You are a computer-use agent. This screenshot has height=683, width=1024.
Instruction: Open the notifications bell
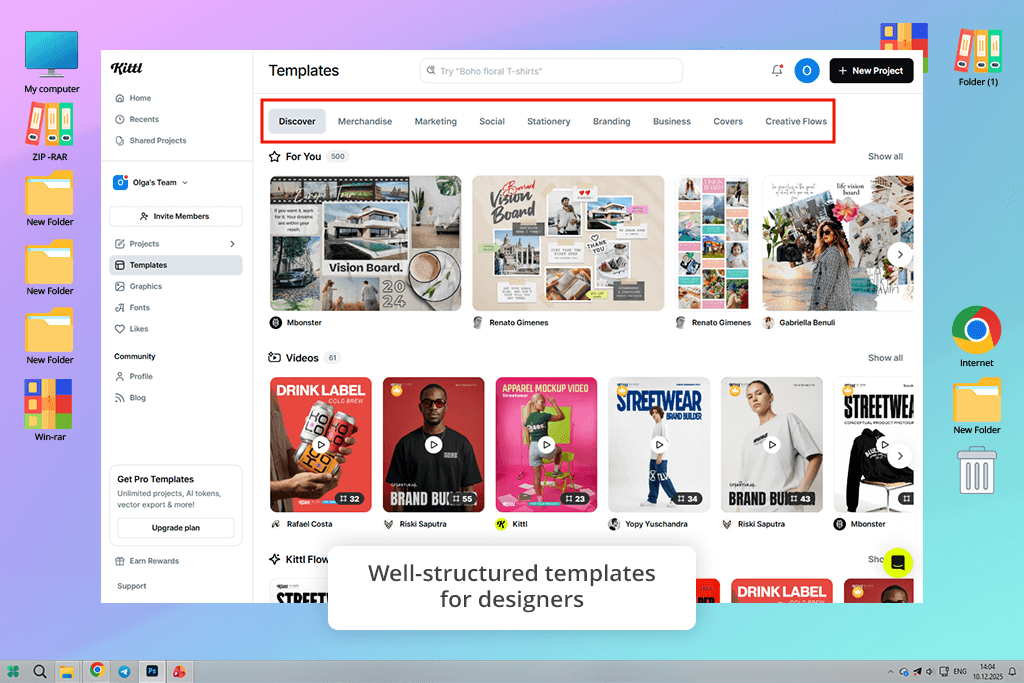pyautogui.click(x=777, y=70)
